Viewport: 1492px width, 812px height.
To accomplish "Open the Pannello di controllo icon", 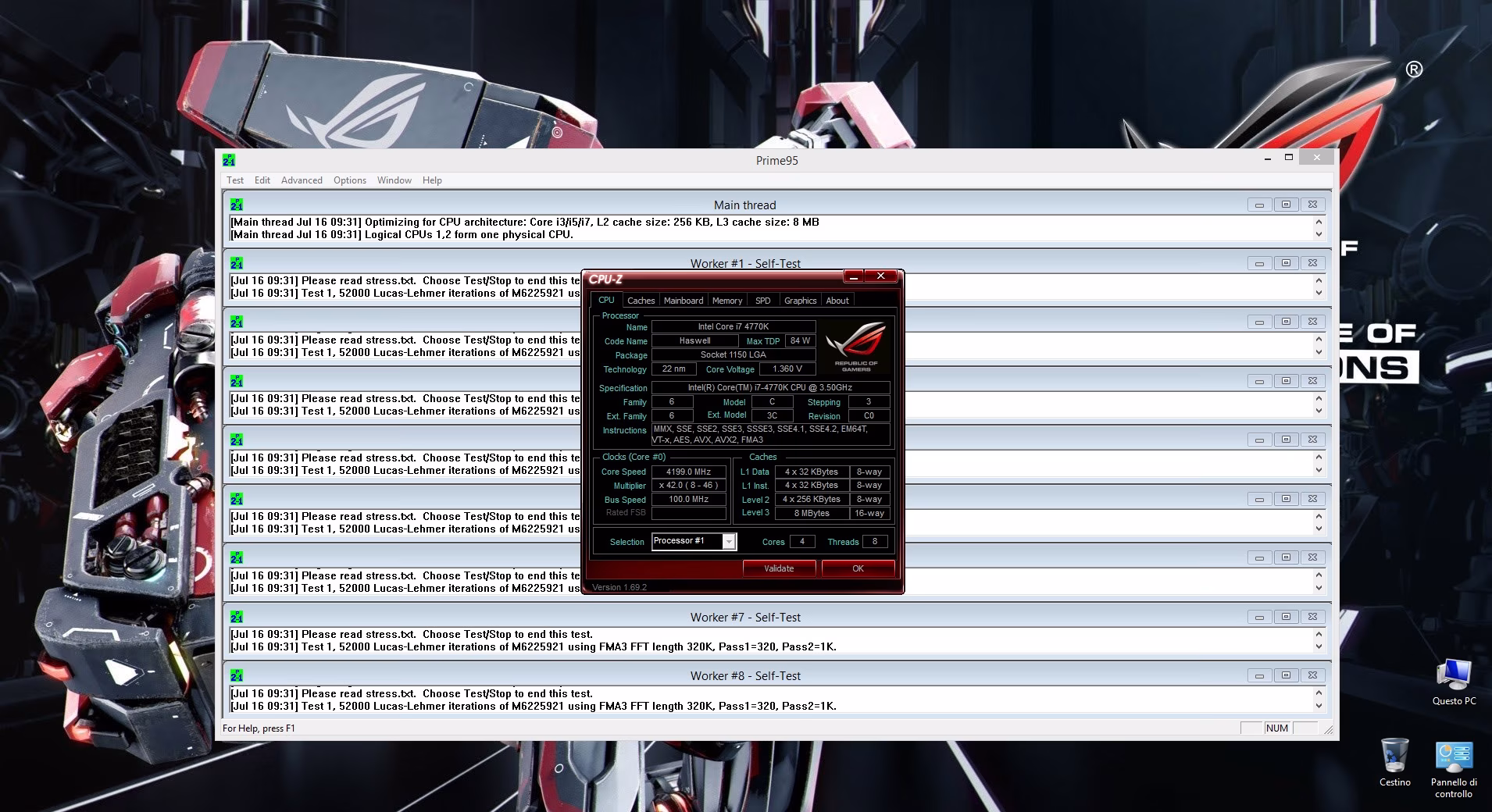I will (1454, 769).
